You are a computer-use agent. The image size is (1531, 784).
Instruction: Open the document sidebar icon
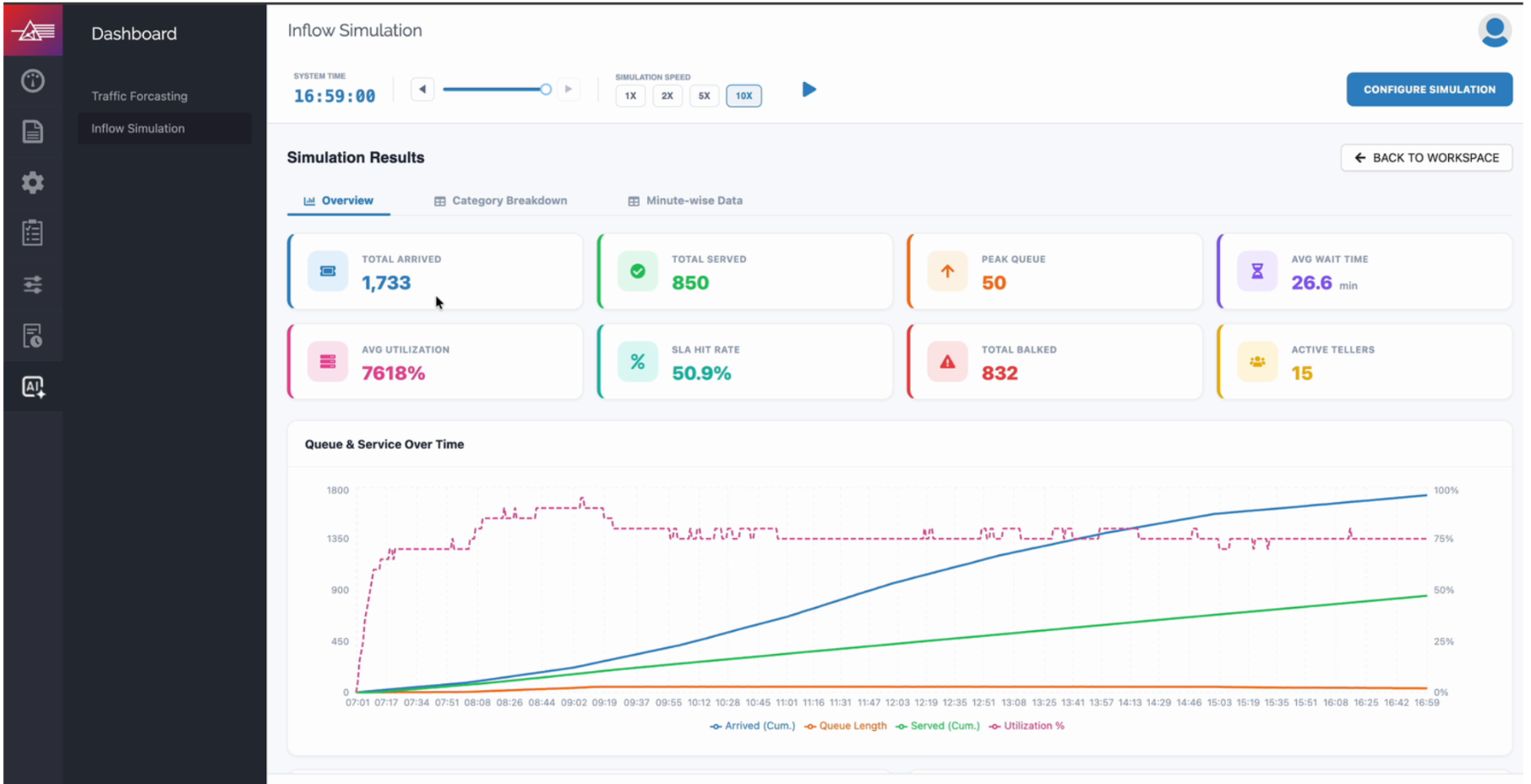click(x=33, y=132)
